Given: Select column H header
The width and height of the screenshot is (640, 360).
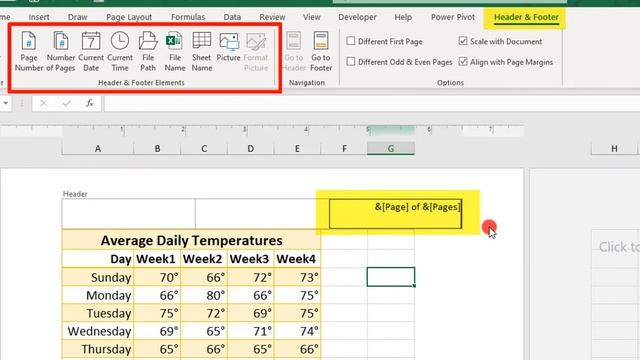Looking at the screenshot, I should 614,149.
